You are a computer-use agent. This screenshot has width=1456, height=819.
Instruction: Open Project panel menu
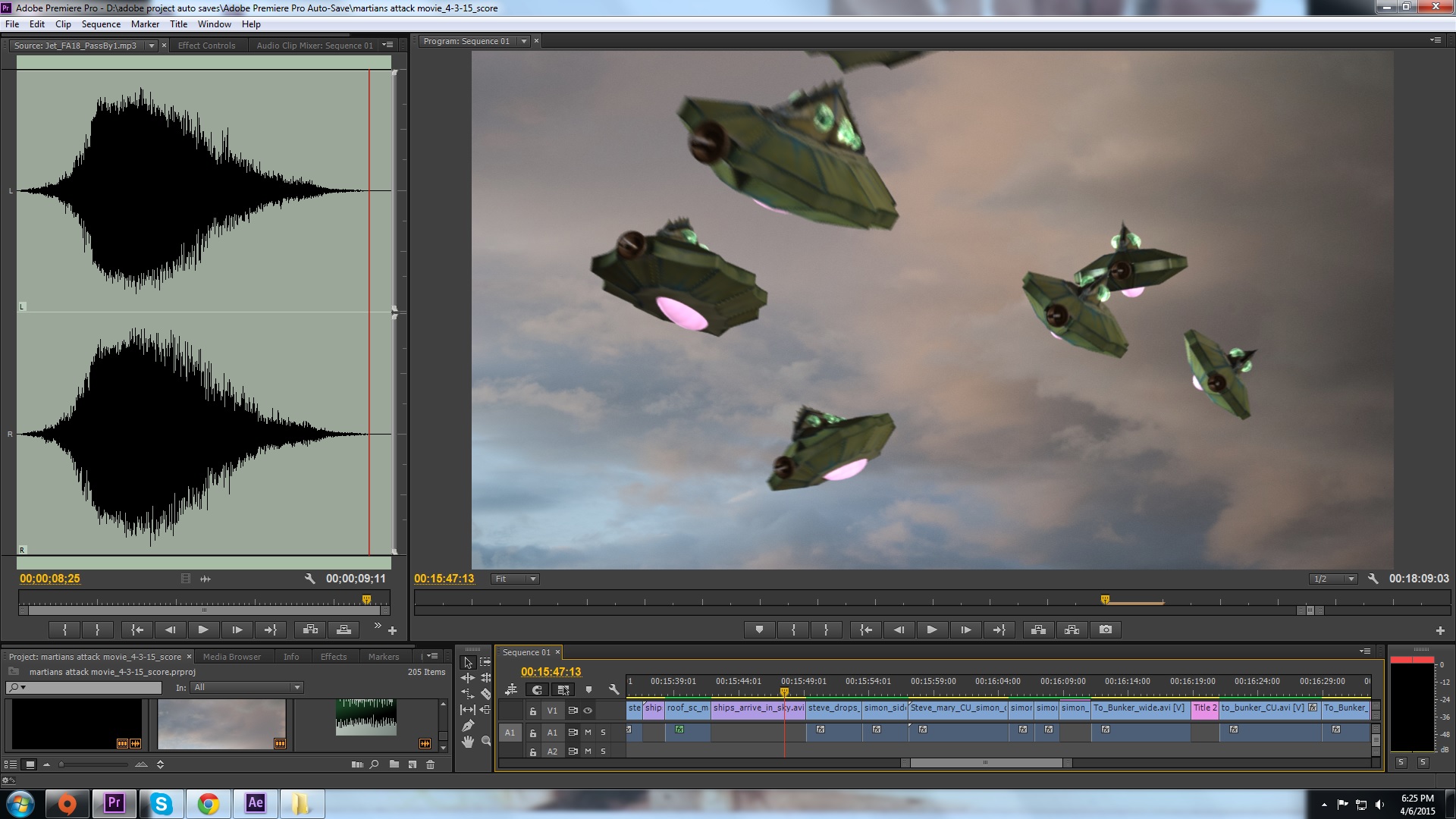tap(432, 656)
